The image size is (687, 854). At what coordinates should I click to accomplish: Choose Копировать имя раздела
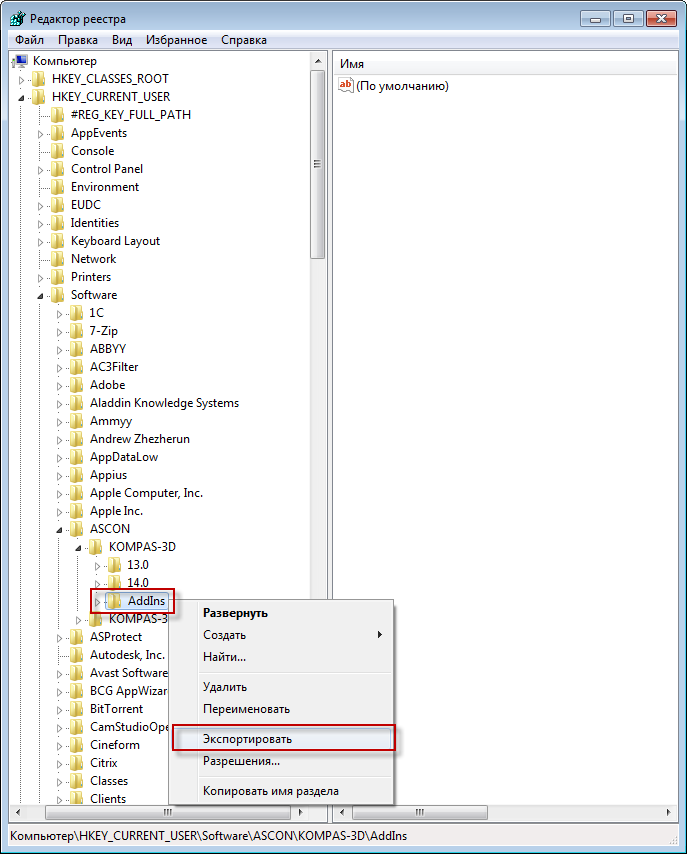[x=281, y=791]
